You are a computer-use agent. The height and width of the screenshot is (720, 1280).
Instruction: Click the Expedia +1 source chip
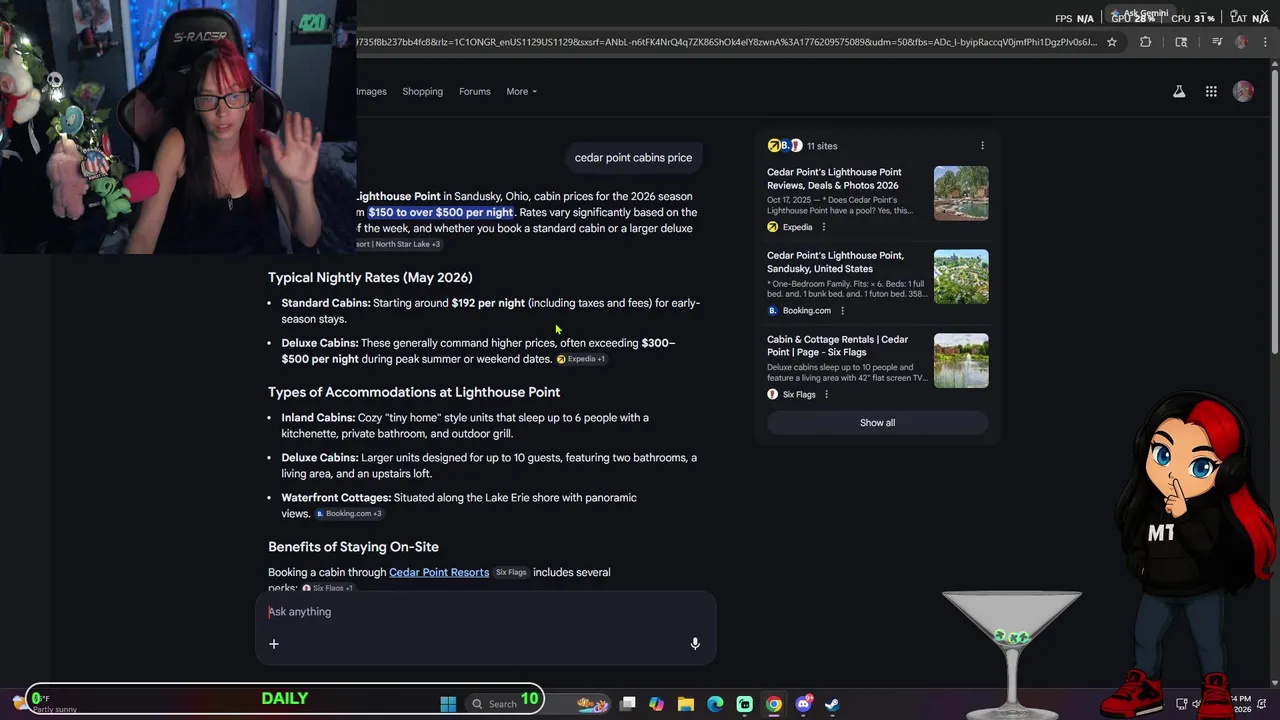pyautogui.click(x=581, y=359)
